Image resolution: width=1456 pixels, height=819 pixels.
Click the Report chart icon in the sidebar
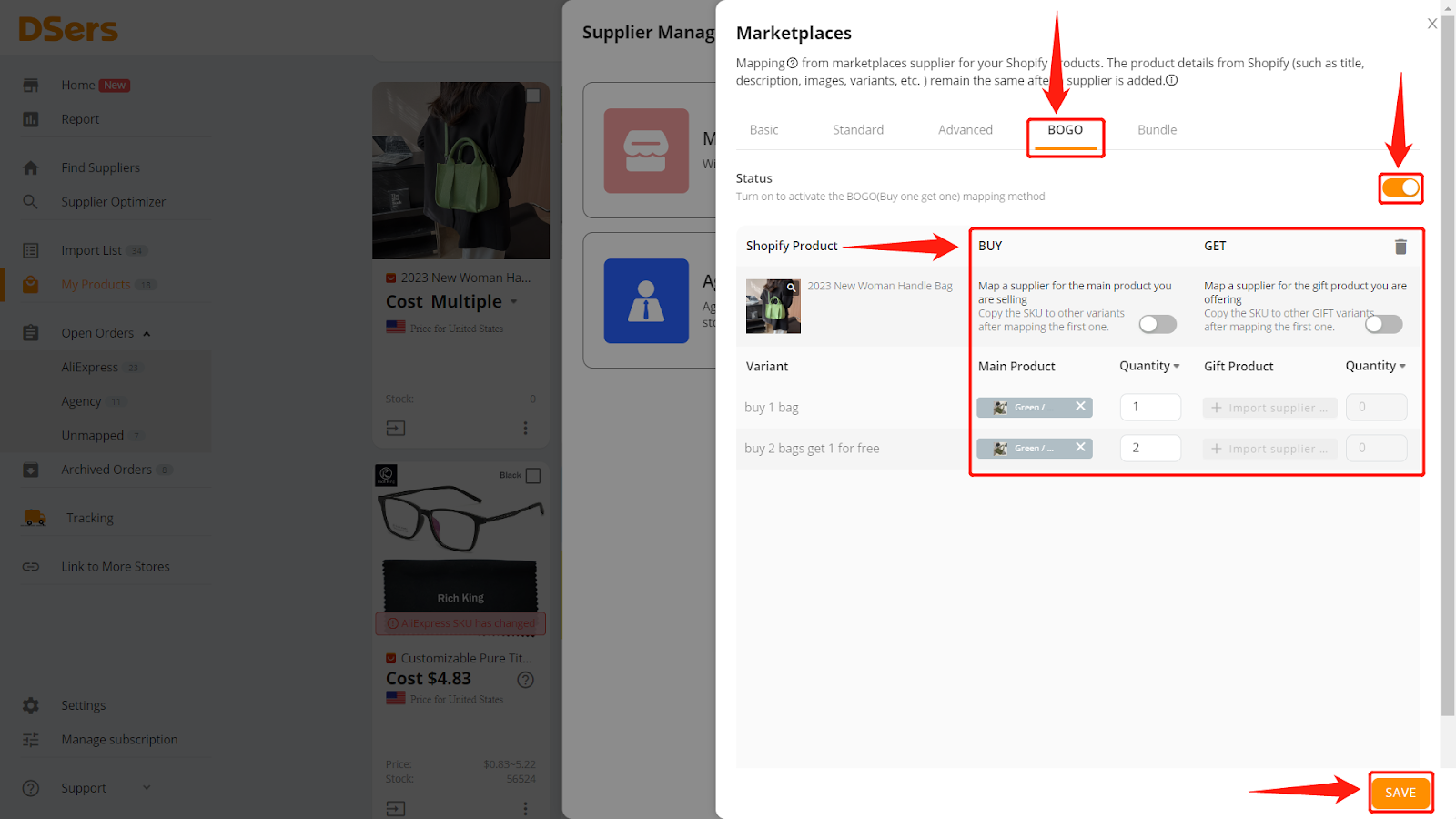point(31,119)
